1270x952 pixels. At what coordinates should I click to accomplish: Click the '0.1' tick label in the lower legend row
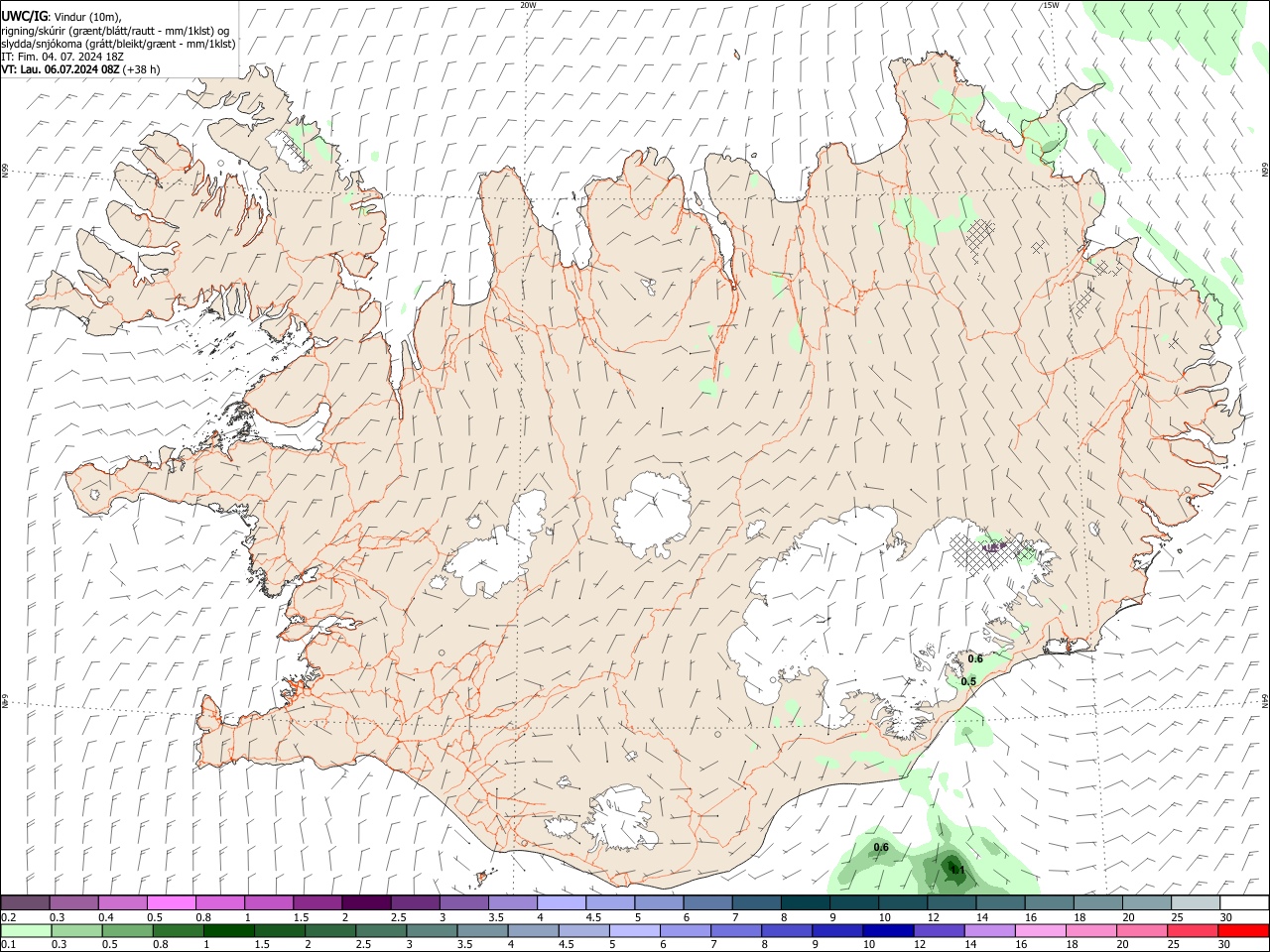click(8, 945)
